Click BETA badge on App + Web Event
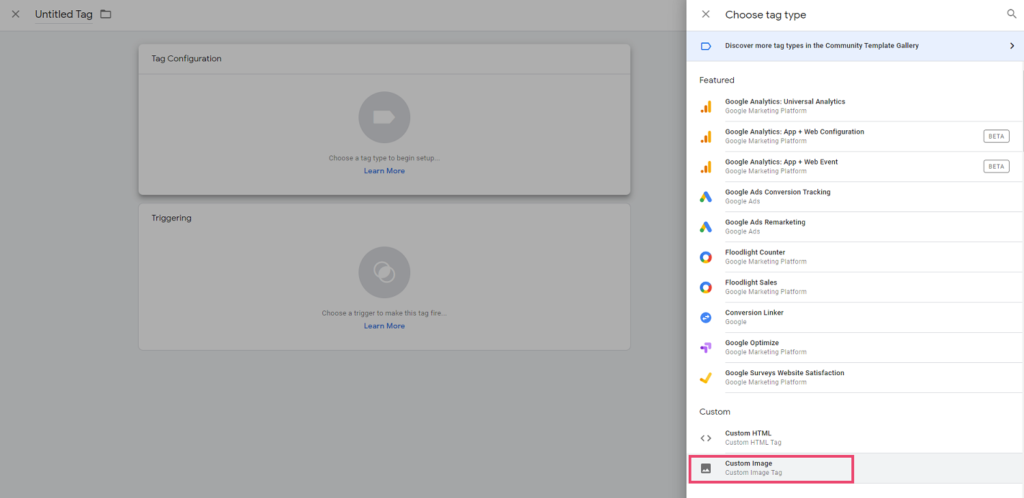This screenshot has width=1024, height=498. 996,166
